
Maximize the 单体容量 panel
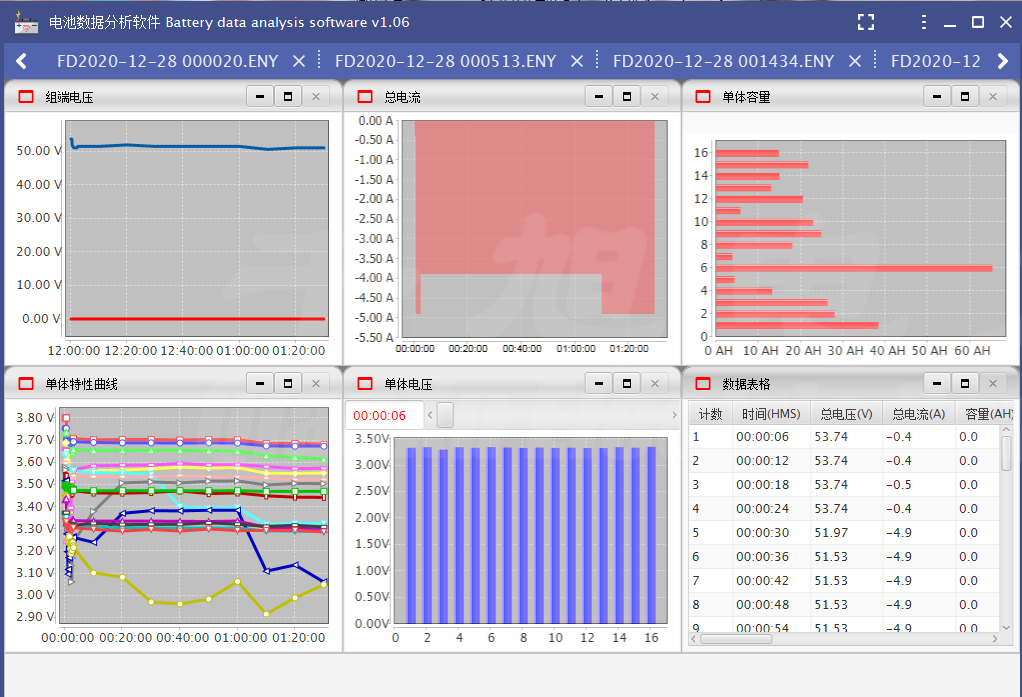tap(965, 96)
